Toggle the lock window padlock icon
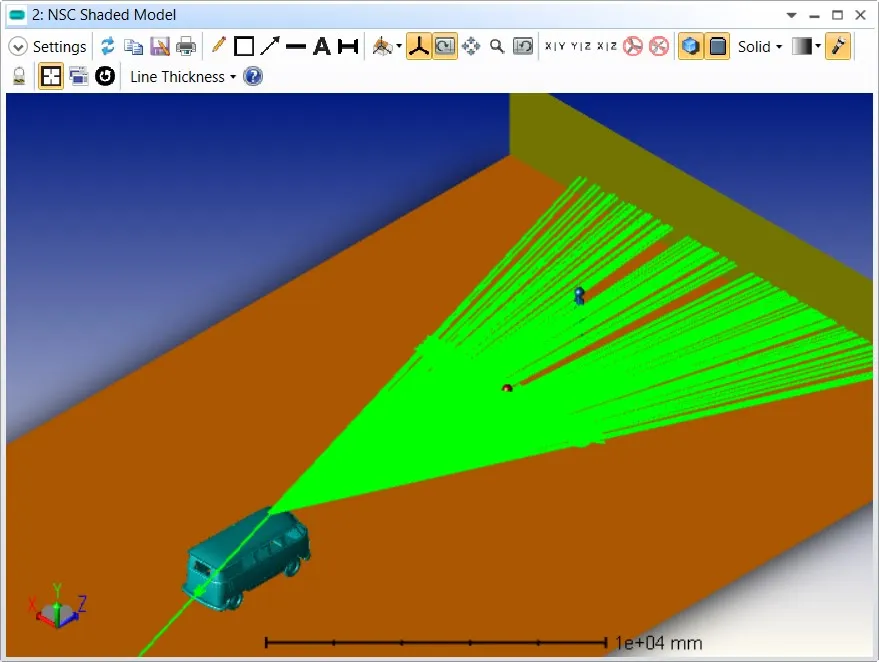 coord(19,77)
